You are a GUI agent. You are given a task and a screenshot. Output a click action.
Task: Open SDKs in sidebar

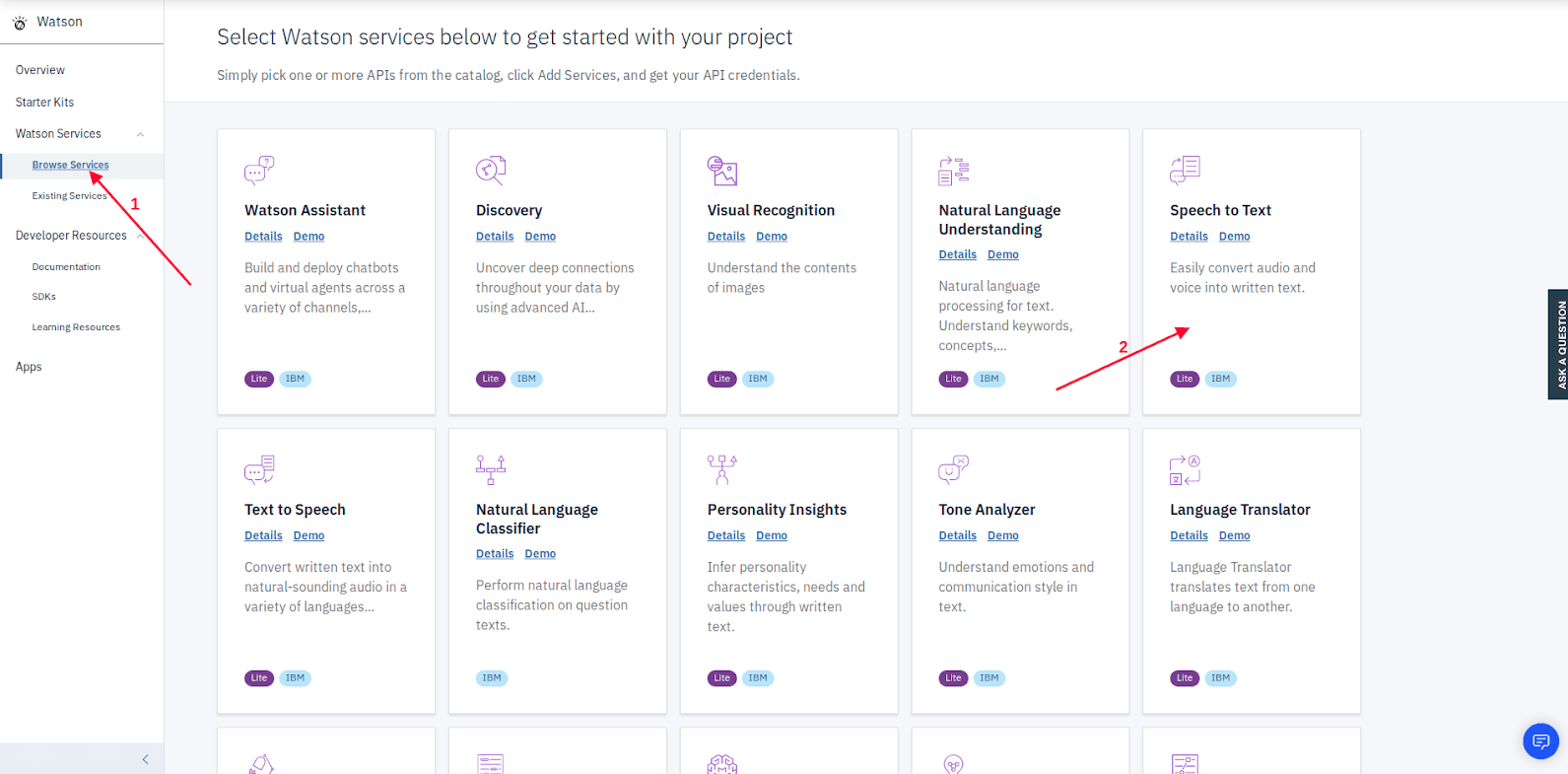(43, 297)
